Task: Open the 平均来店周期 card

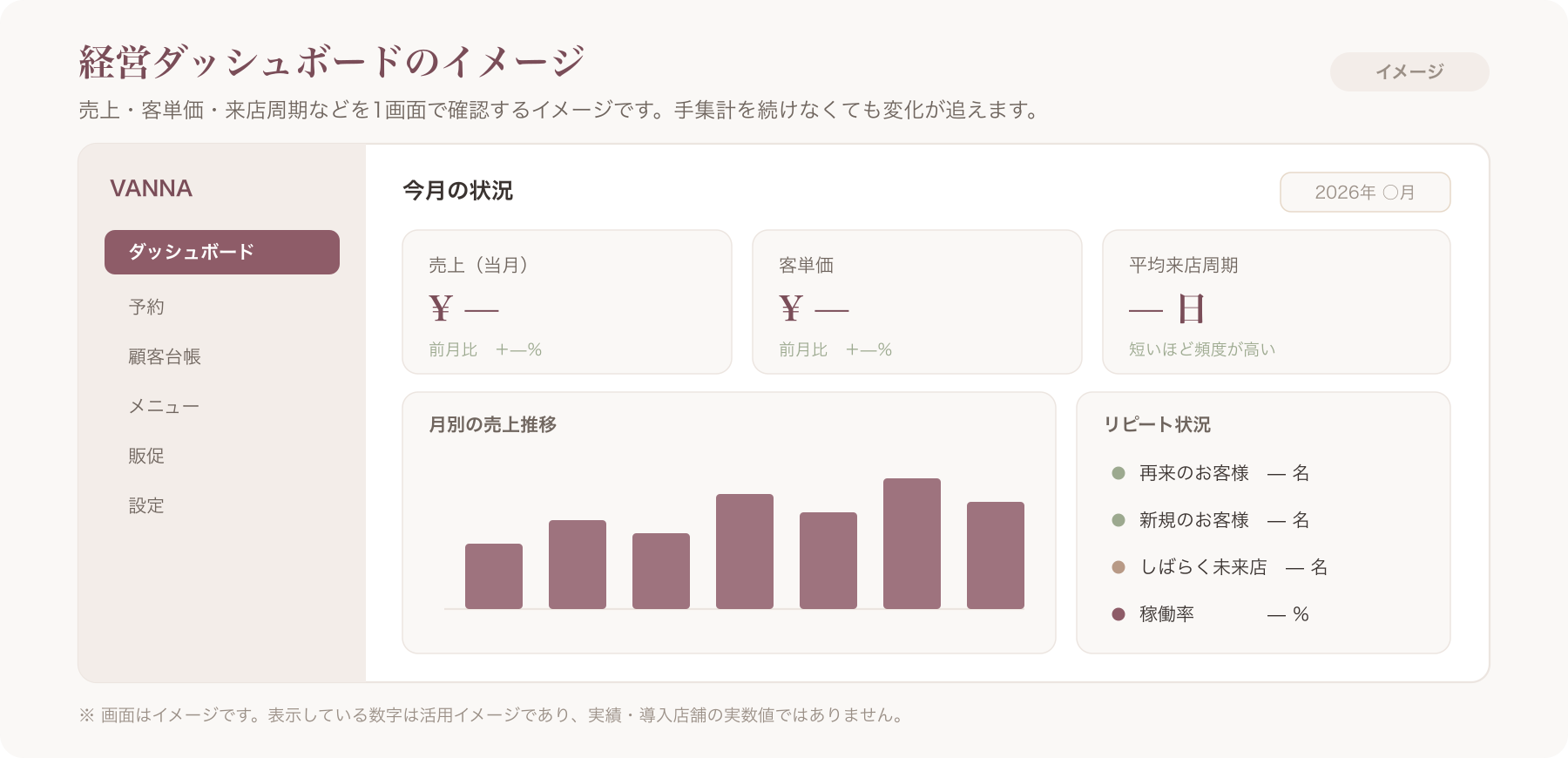Action: pos(1276,301)
